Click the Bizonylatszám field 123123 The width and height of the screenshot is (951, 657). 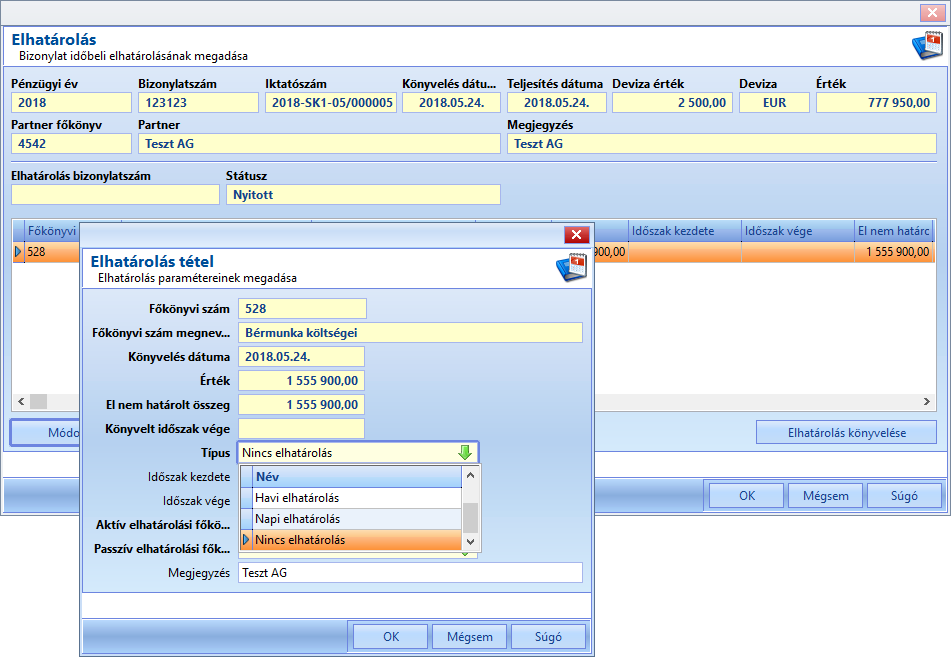pyautogui.click(x=198, y=103)
